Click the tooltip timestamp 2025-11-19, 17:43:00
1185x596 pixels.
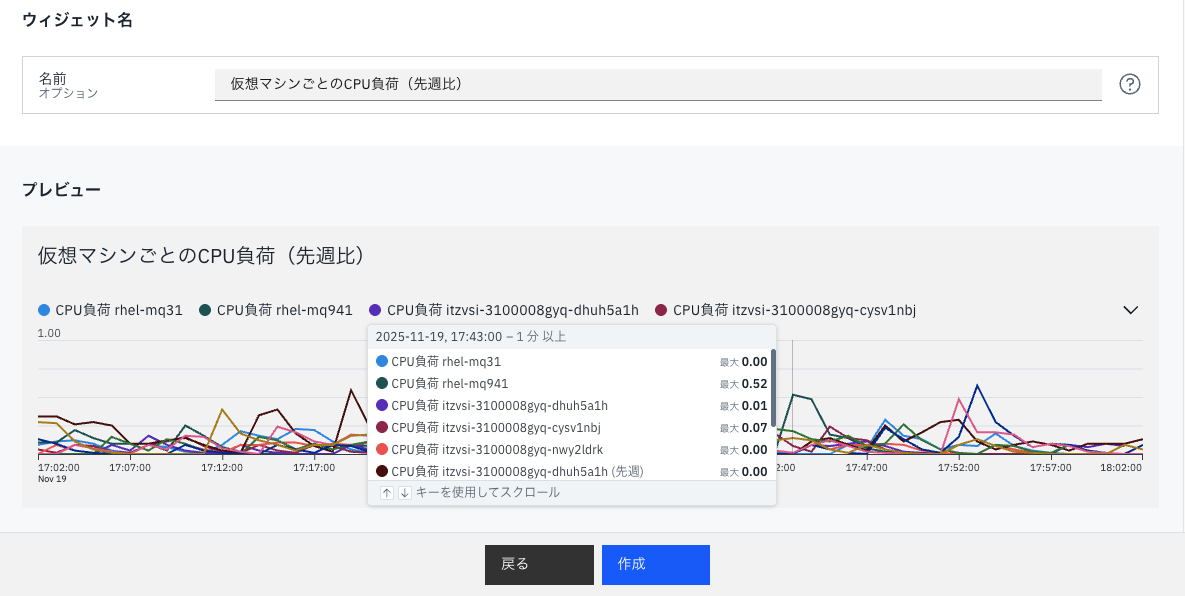click(439, 337)
